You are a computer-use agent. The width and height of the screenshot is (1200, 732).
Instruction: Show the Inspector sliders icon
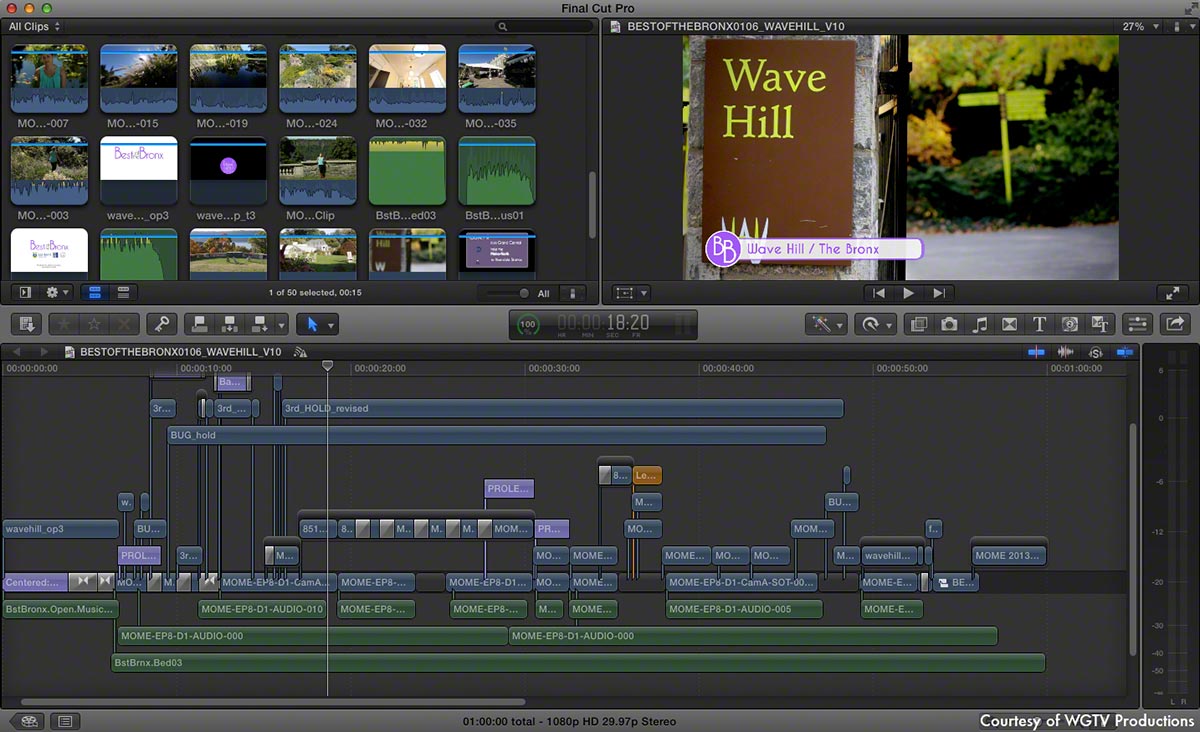click(1137, 324)
